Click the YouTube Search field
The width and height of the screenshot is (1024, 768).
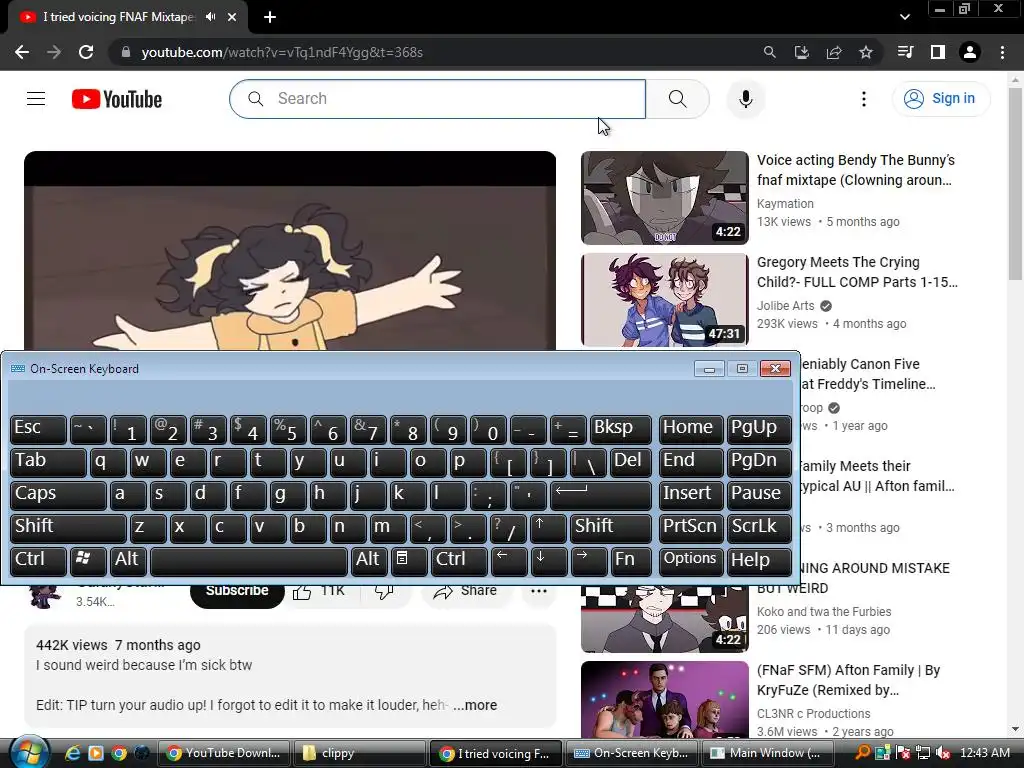[438, 99]
